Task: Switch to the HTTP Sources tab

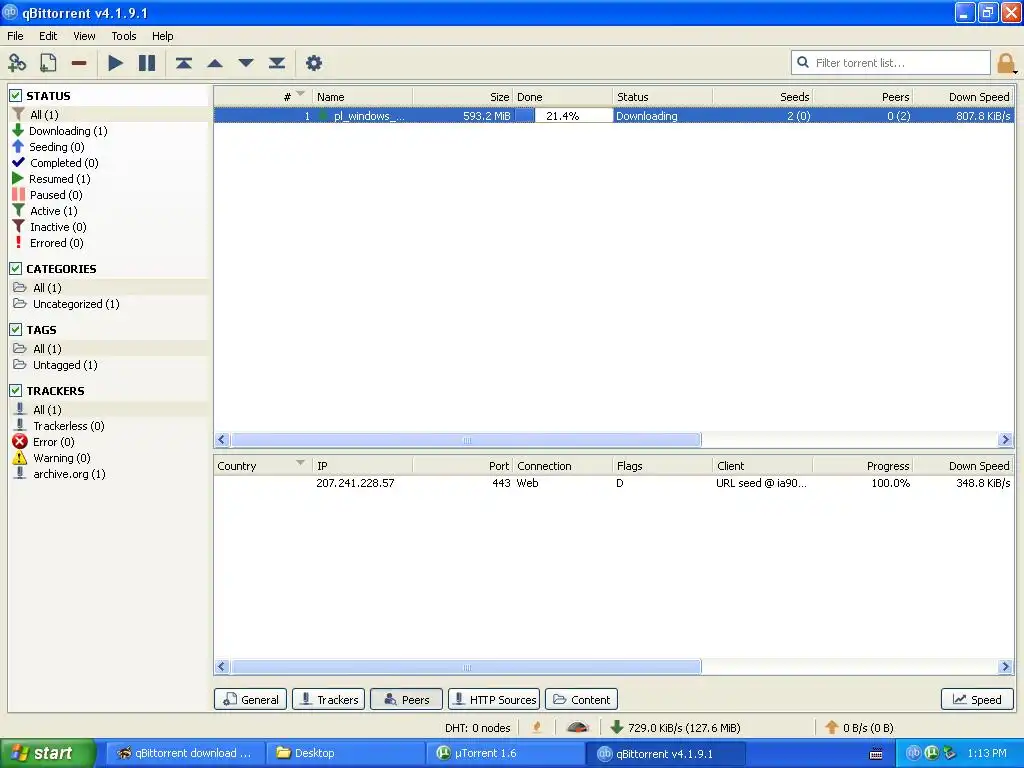Action: (x=494, y=699)
